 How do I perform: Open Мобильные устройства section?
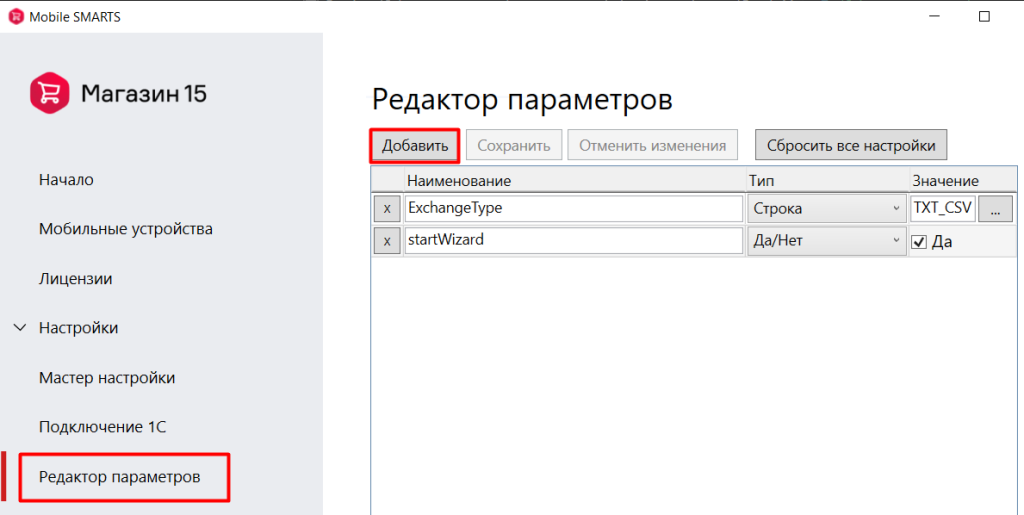click(126, 229)
